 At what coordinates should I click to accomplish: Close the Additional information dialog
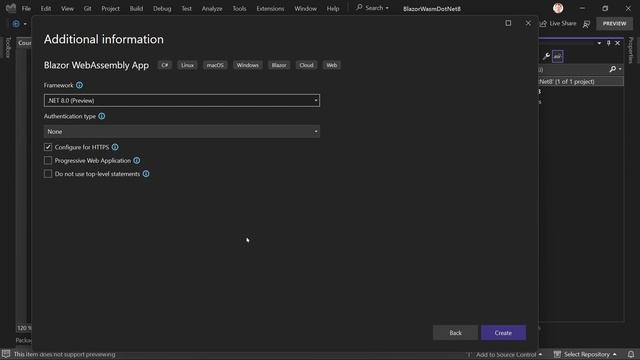tap(528, 23)
